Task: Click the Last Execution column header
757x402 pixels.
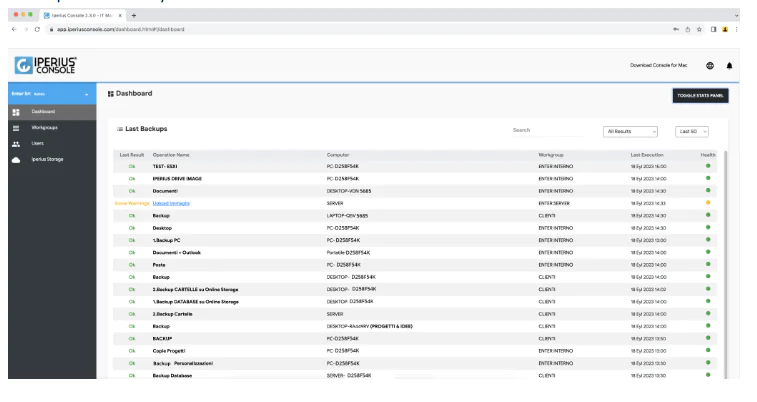Action: [x=648, y=155]
